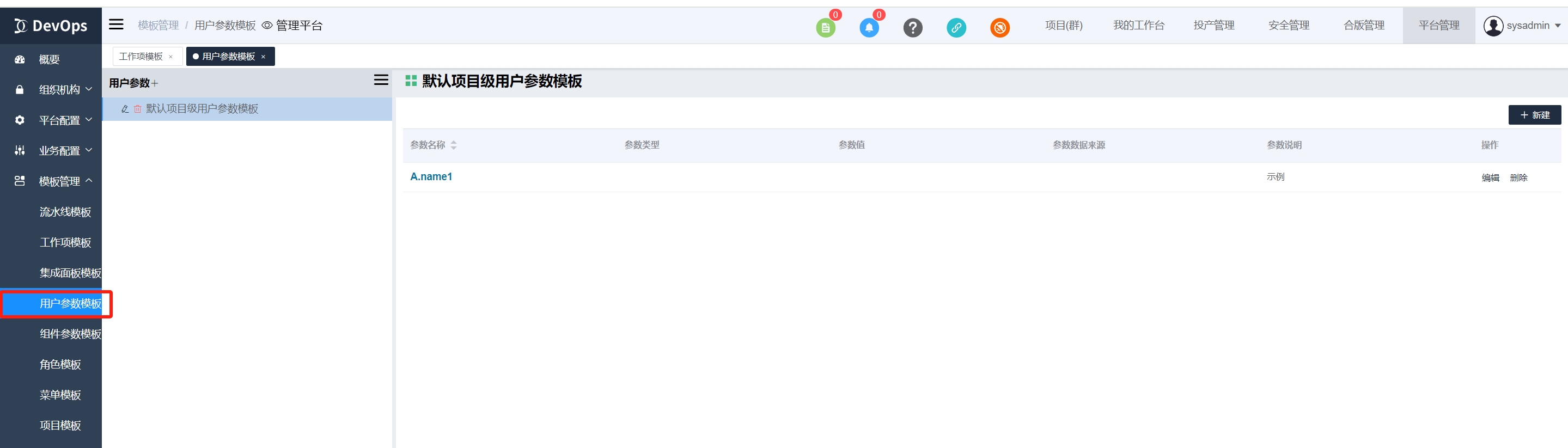Screen dimensions: 1568x448
Task: Open 集成面板模板 in the sidebar
Action: (x=71, y=273)
